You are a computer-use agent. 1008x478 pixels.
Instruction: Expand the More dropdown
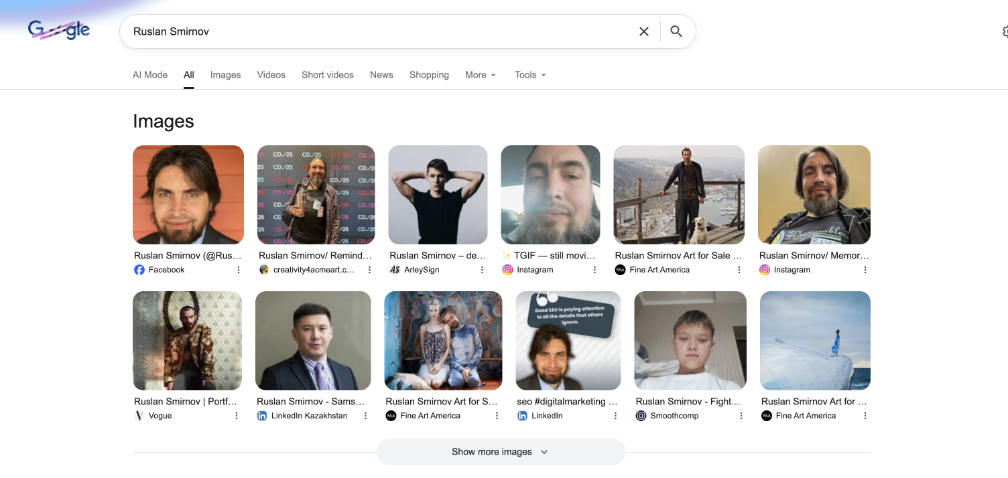[x=480, y=75]
